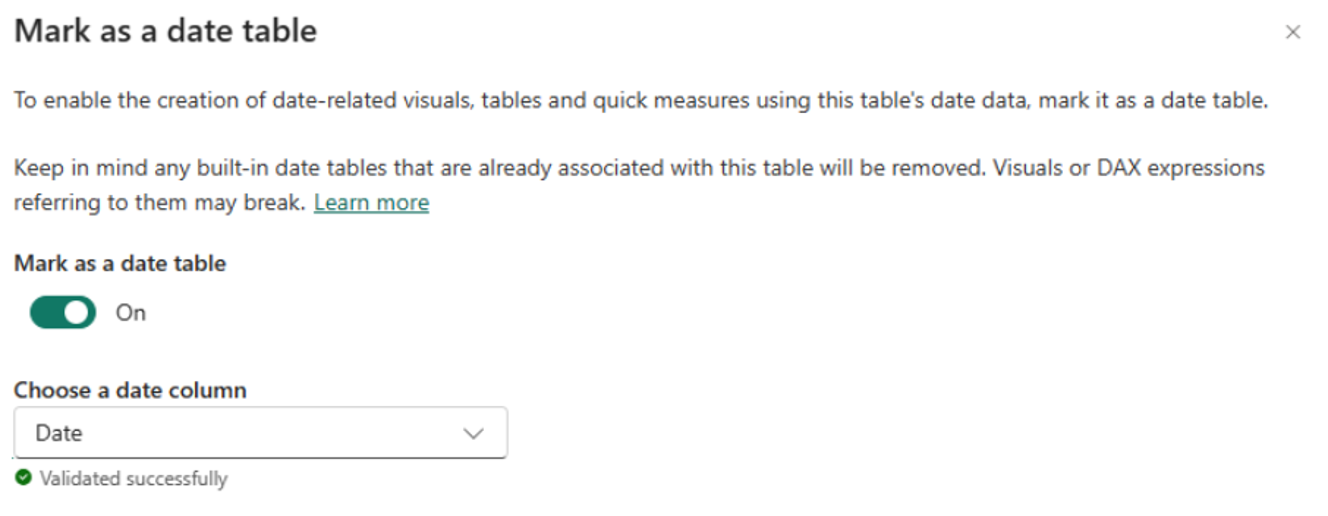This screenshot has width=1328, height=516.
Task: Dismiss the dialog with the X icon
Action: point(1293,33)
